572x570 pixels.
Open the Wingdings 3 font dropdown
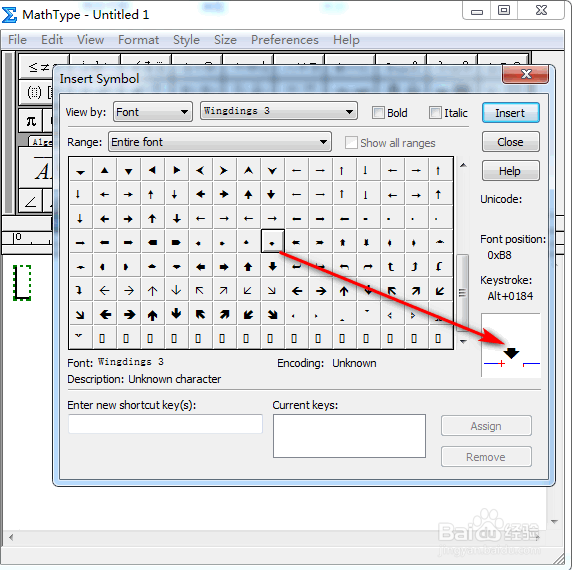pyautogui.click(x=279, y=111)
